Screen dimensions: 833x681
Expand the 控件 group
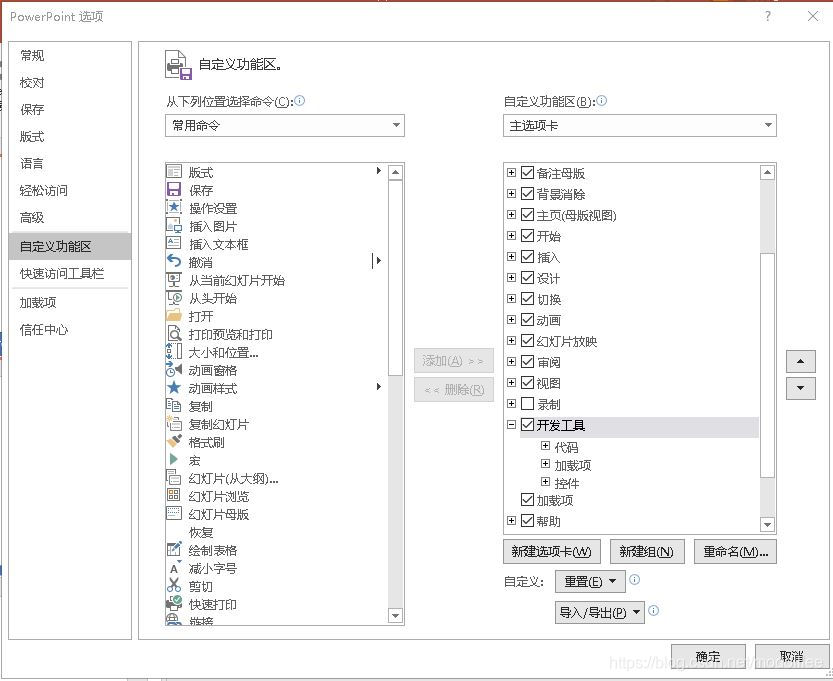click(x=545, y=482)
